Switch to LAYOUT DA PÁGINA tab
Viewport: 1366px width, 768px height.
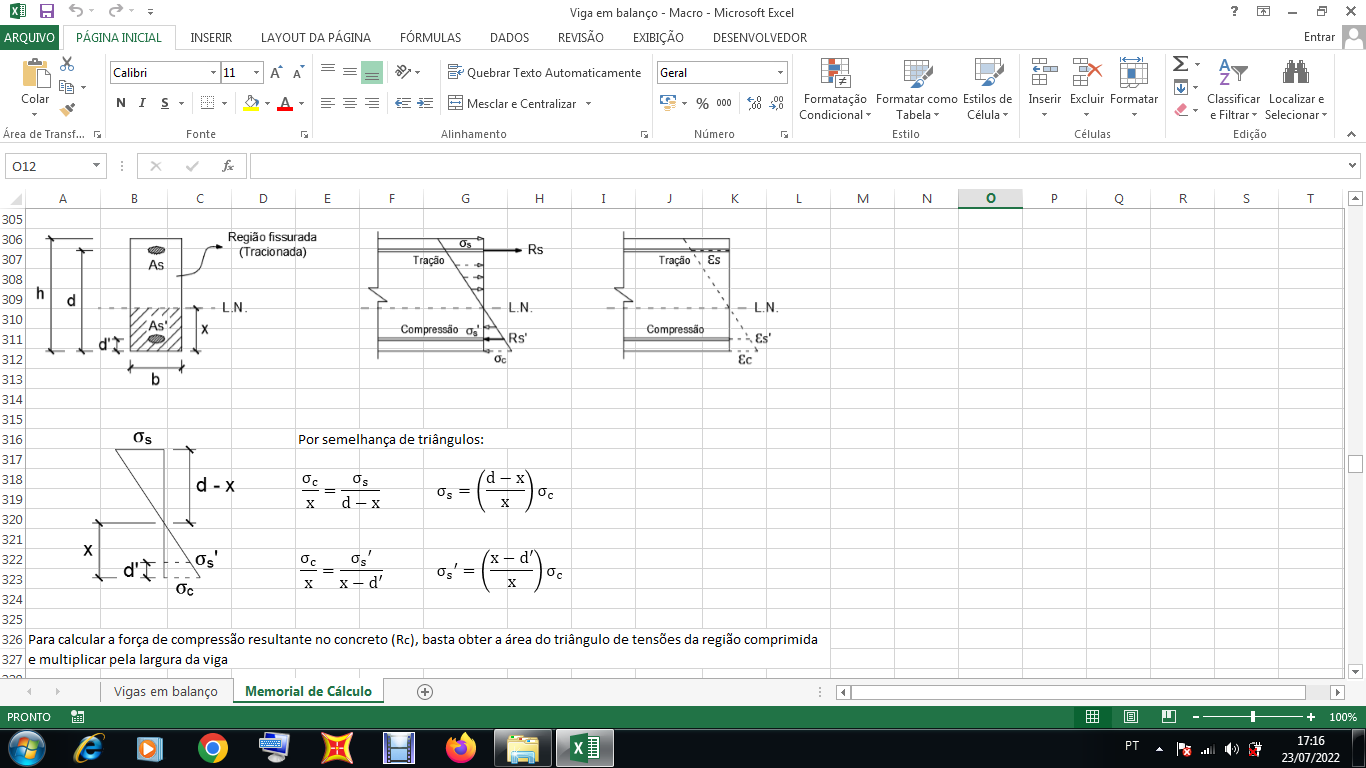316,37
